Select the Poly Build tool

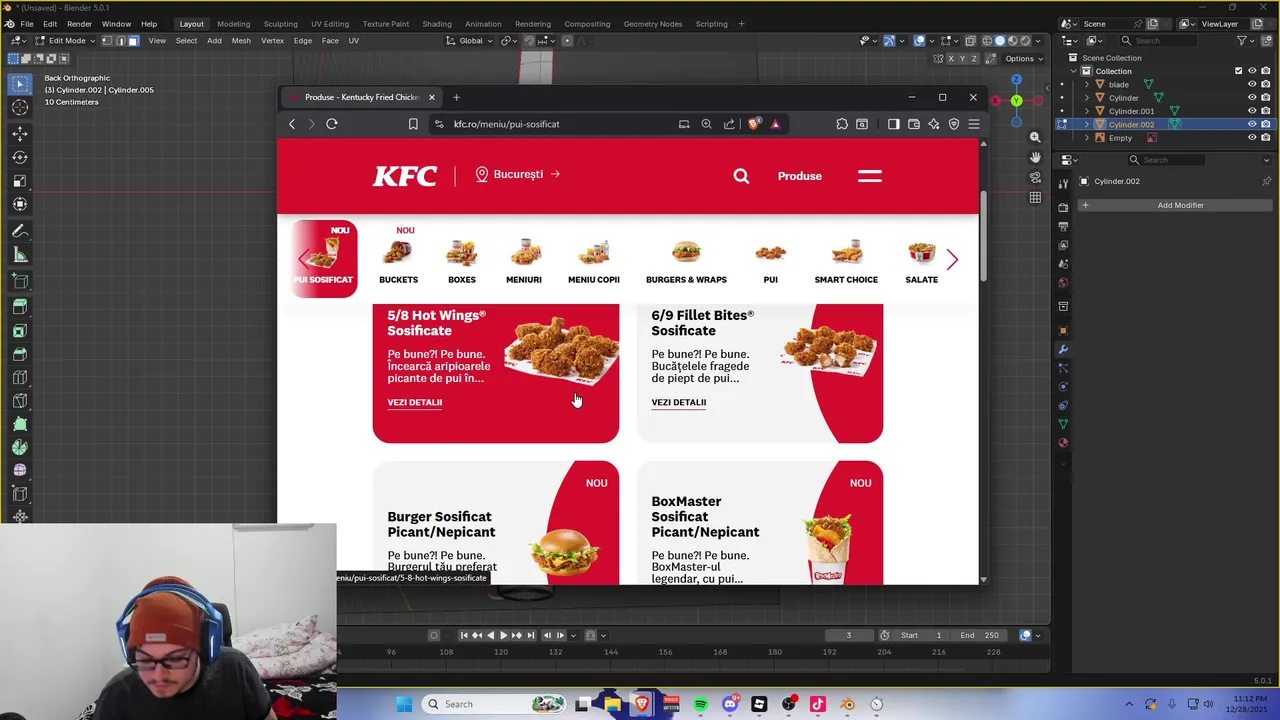[x=20, y=424]
